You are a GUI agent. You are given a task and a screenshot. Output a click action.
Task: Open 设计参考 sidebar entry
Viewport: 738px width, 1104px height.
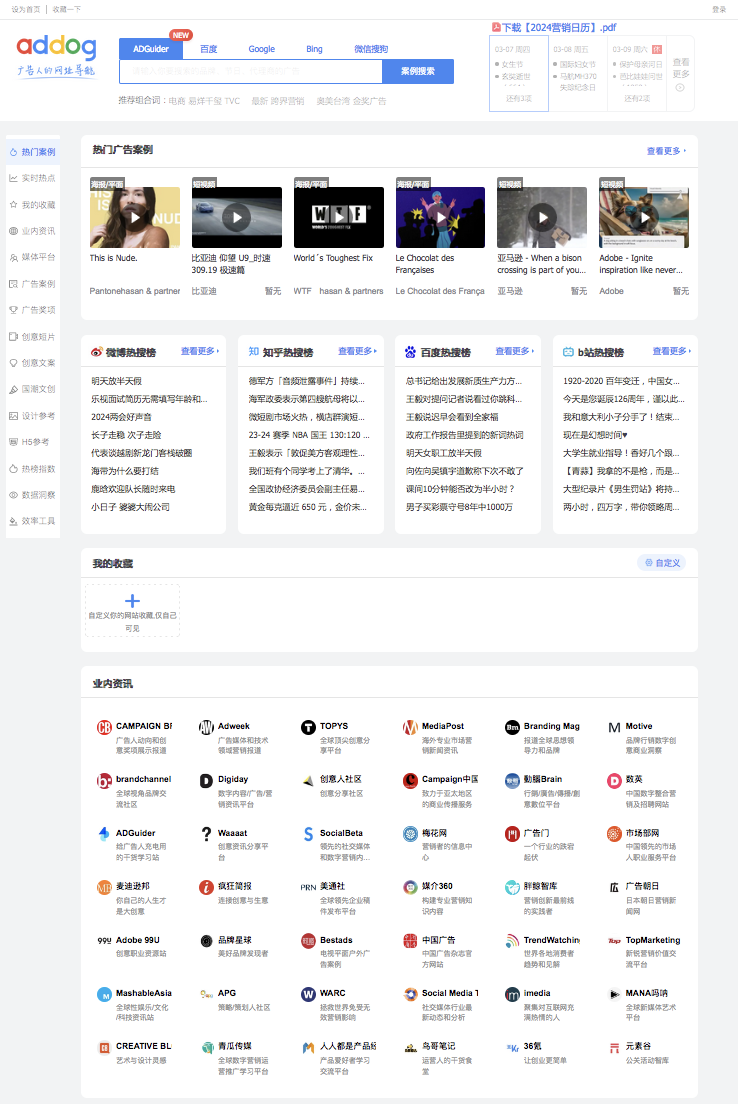click(x=32, y=415)
